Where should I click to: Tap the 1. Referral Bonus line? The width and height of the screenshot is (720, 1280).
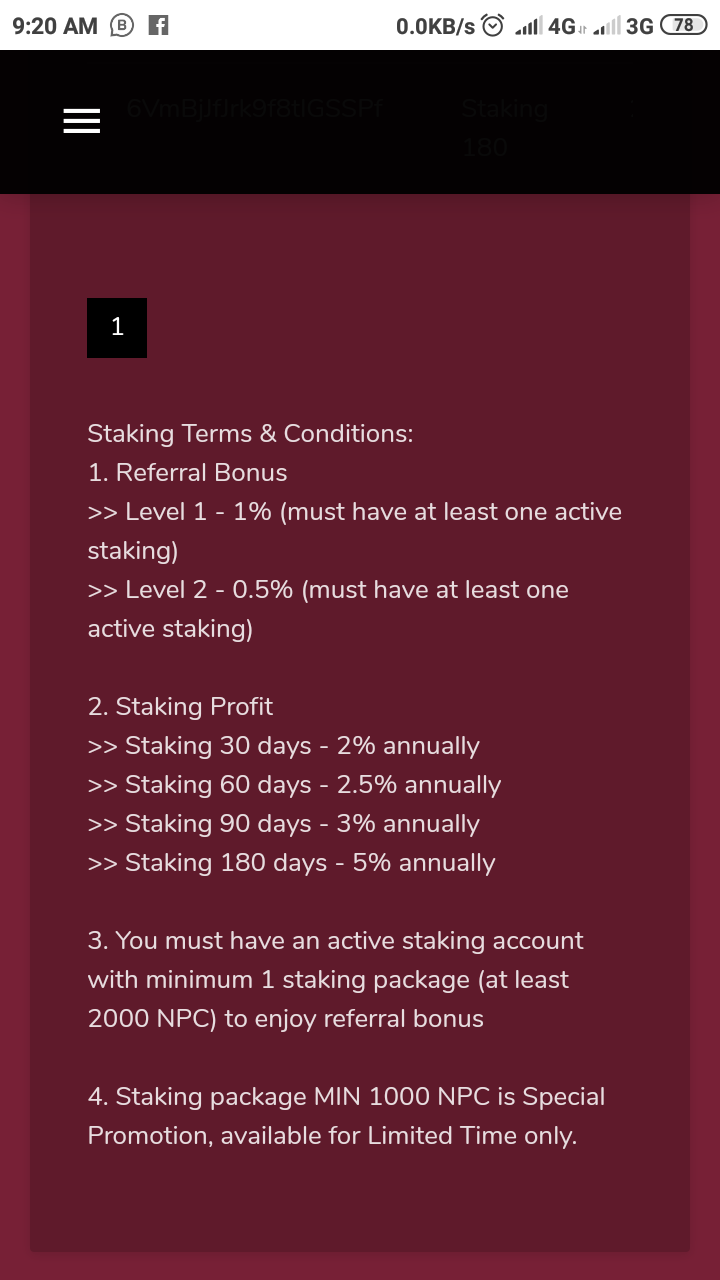click(x=187, y=472)
